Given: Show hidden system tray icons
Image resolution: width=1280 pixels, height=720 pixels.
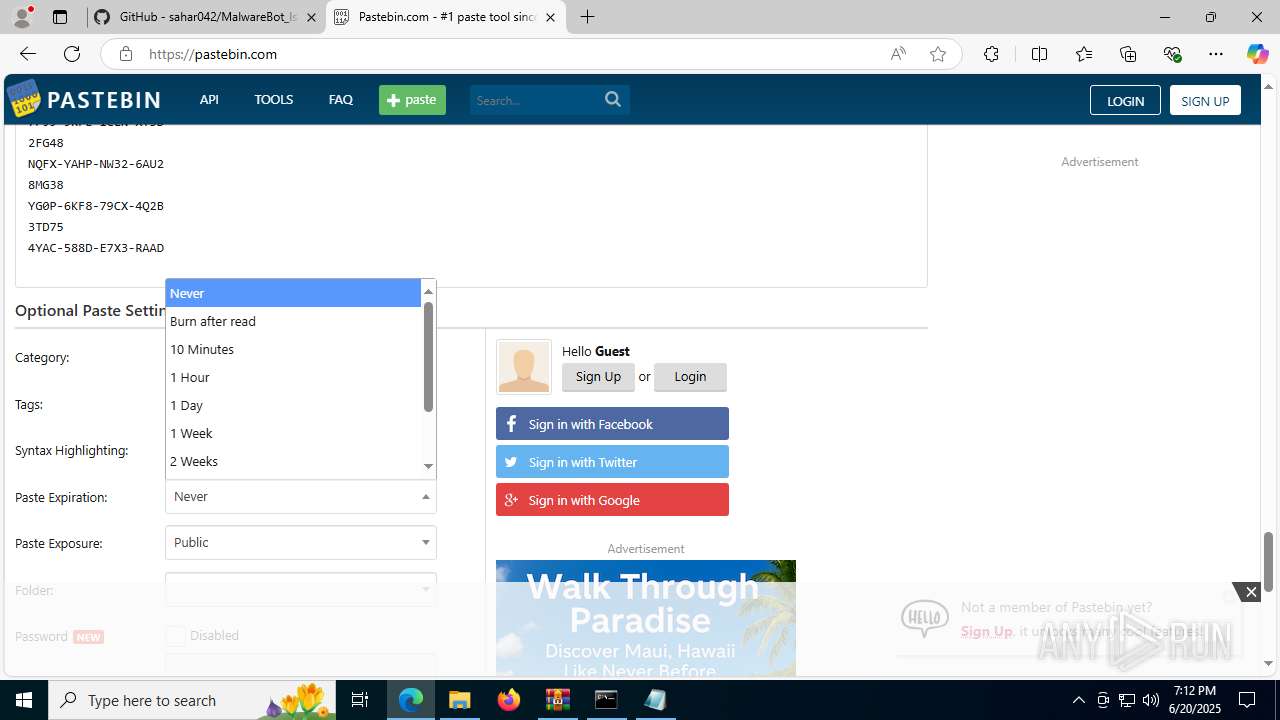Looking at the screenshot, I should (1078, 700).
